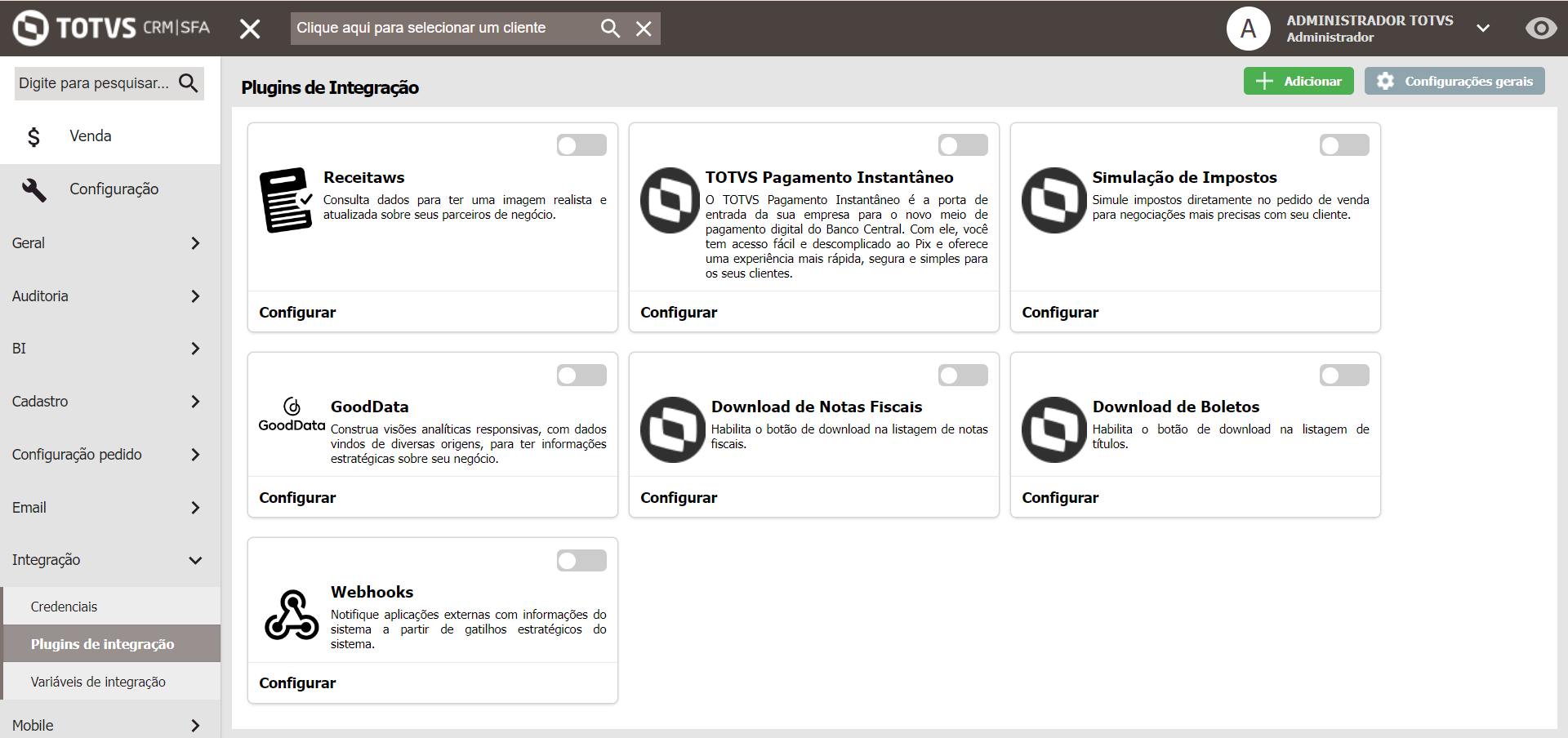Click the gear icon on Configurações gerais
This screenshot has width=1568, height=738.
point(1385,82)
